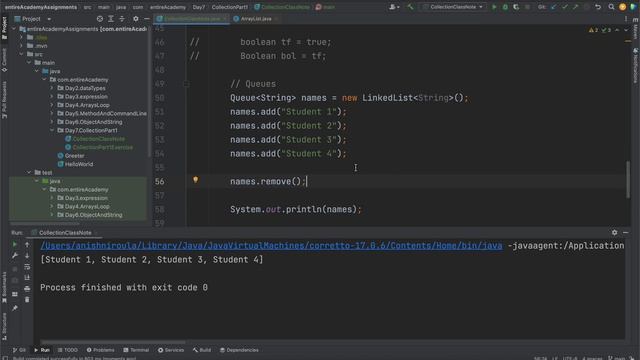
Task: Git commit checkmark icon in toolbar
Action: click(565, 7)
